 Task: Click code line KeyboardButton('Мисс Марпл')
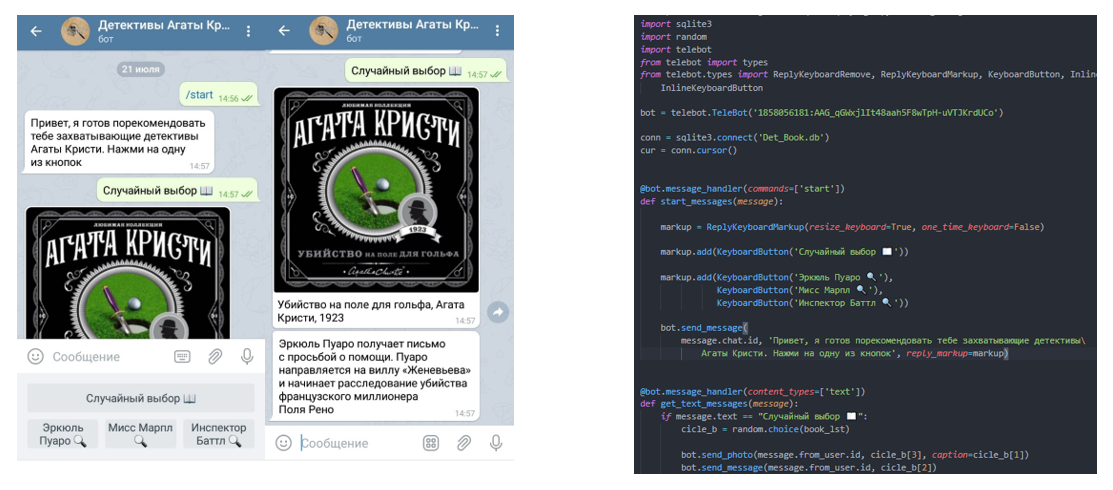[x=800, y=290]
